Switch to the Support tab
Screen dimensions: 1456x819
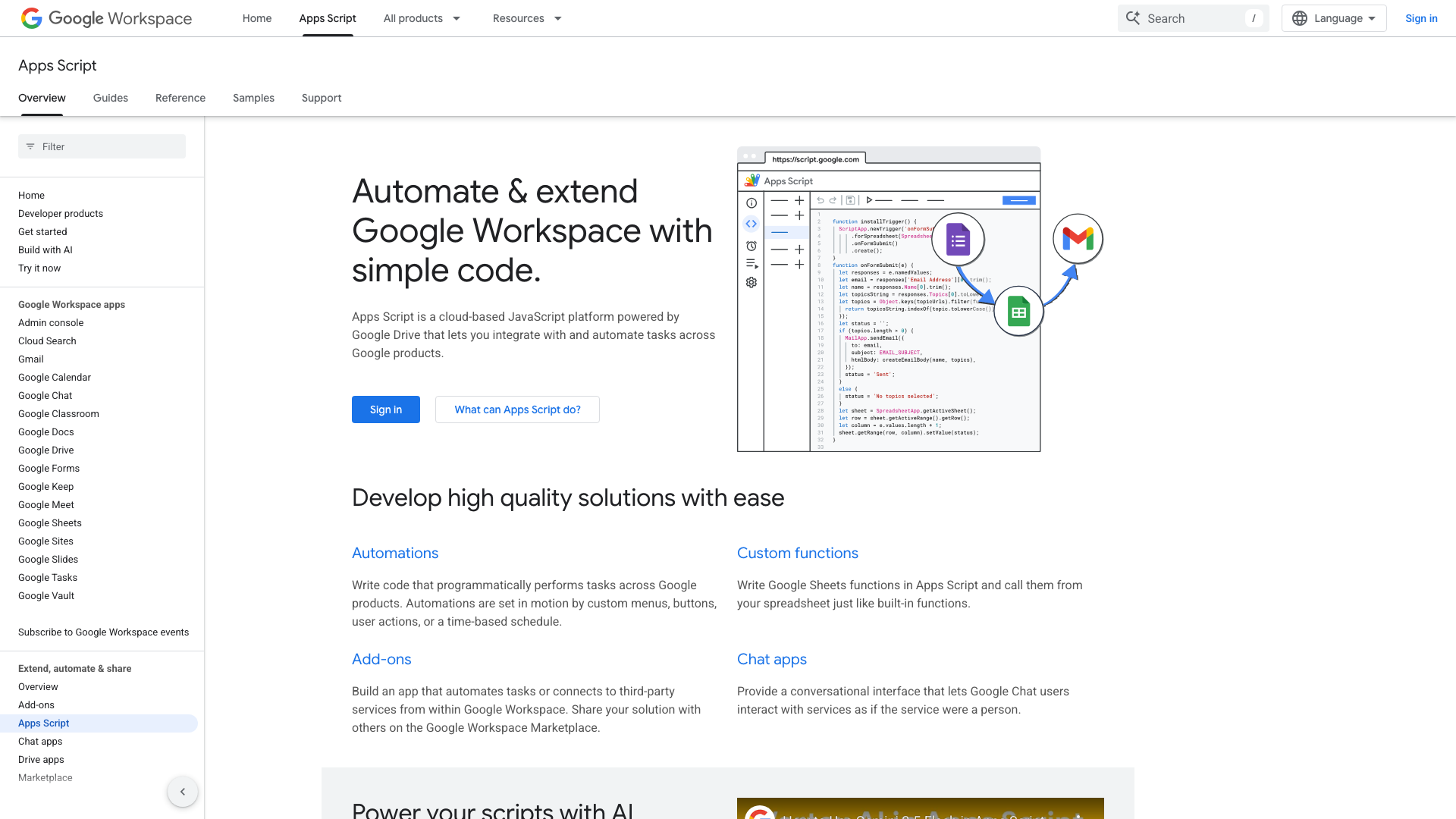[322, 98]
